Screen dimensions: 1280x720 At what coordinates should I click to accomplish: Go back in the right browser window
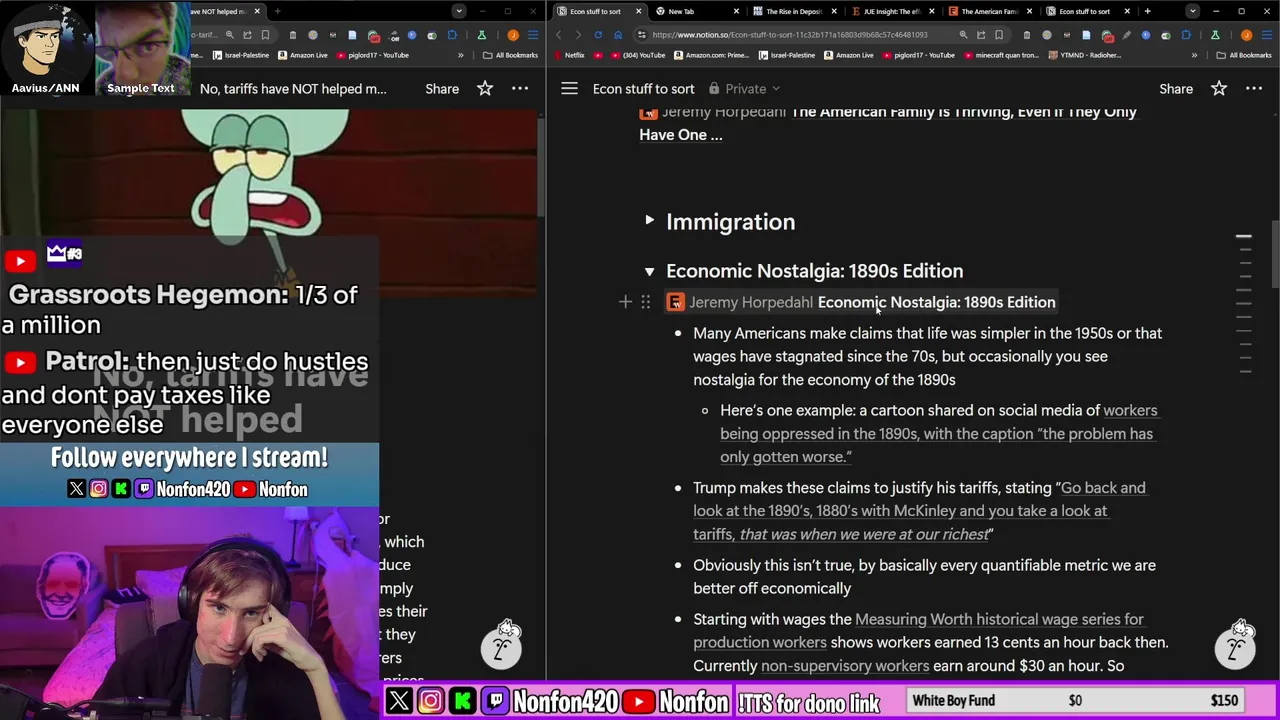pos(558,35)
